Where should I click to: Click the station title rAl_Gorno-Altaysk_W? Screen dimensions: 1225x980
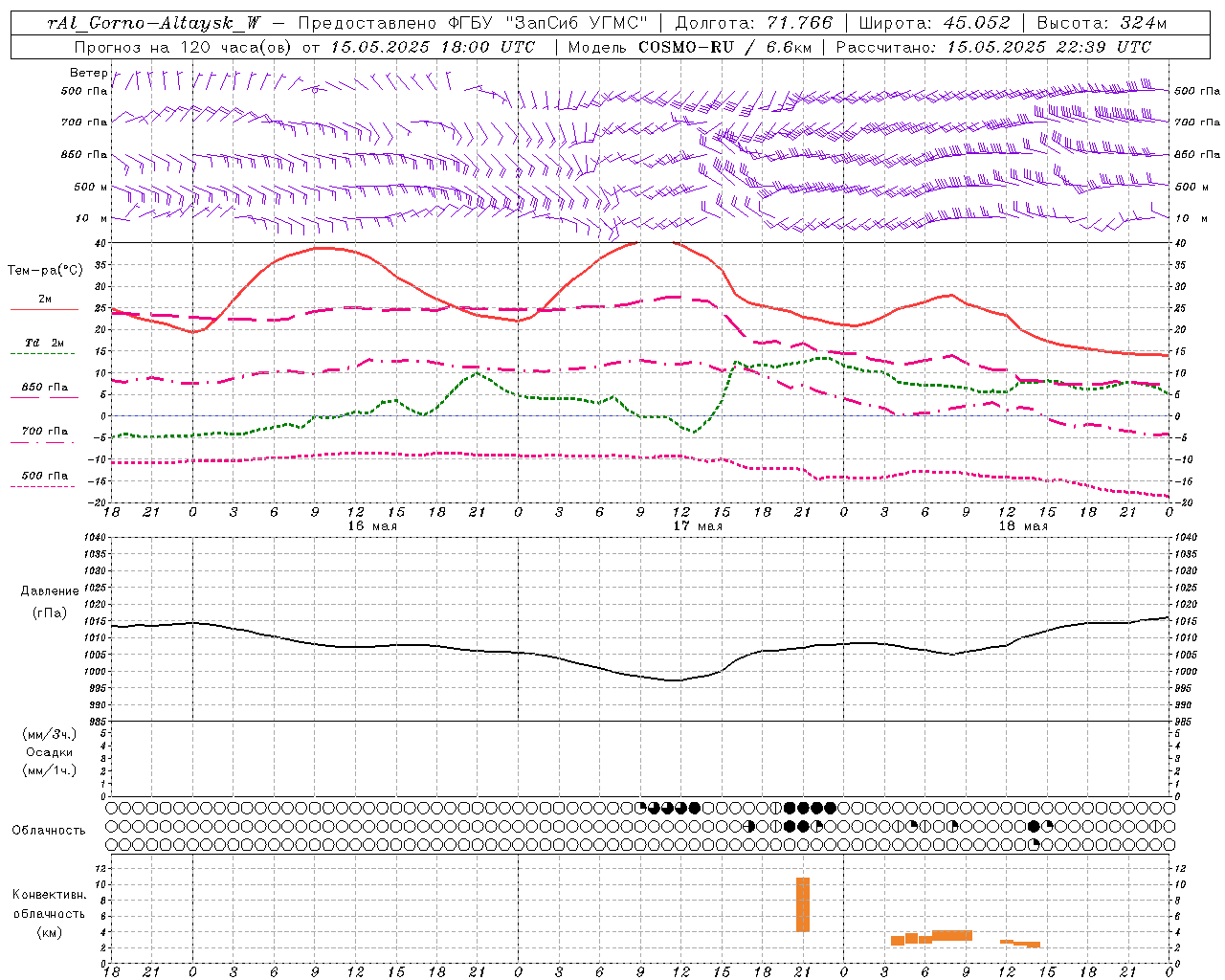click(x=154, y=23)
